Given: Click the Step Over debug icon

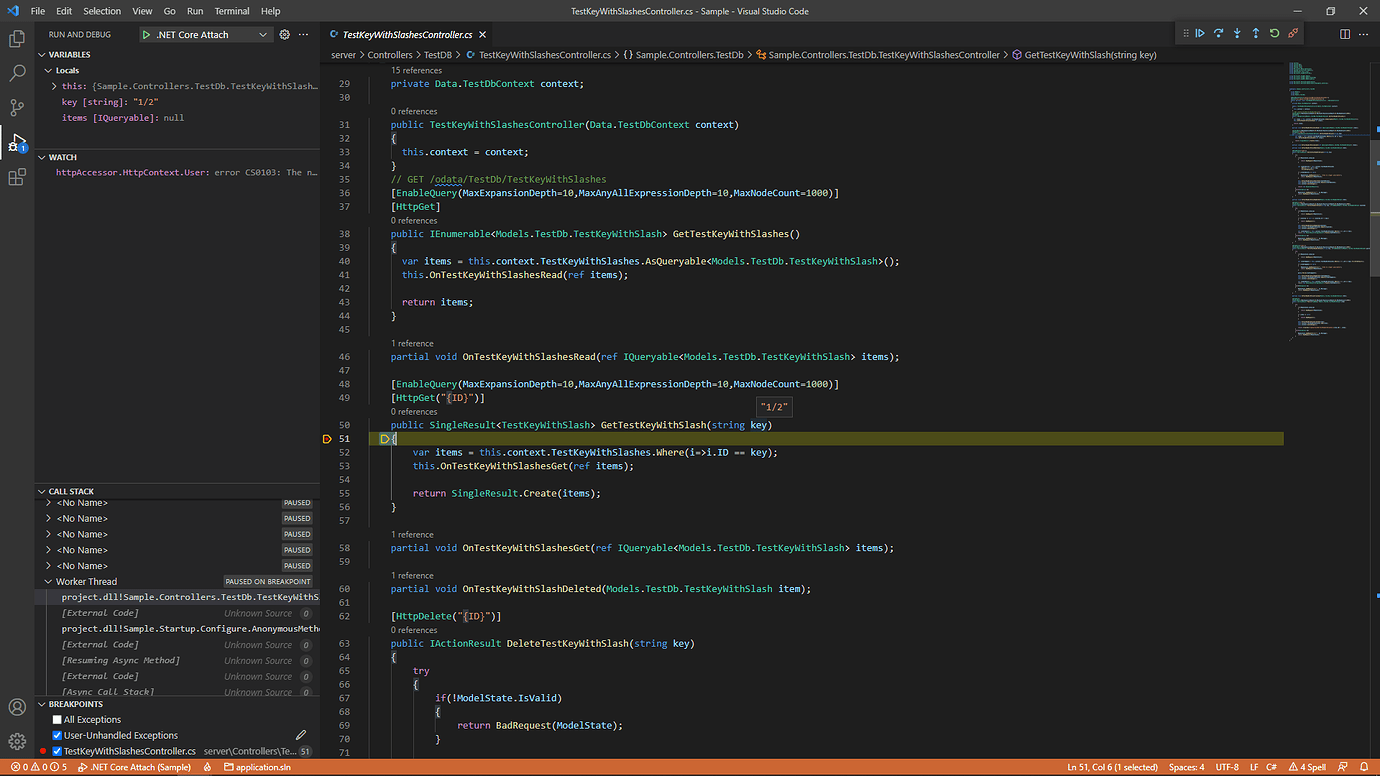Looking at the screenshot, I should [1218, 33].
